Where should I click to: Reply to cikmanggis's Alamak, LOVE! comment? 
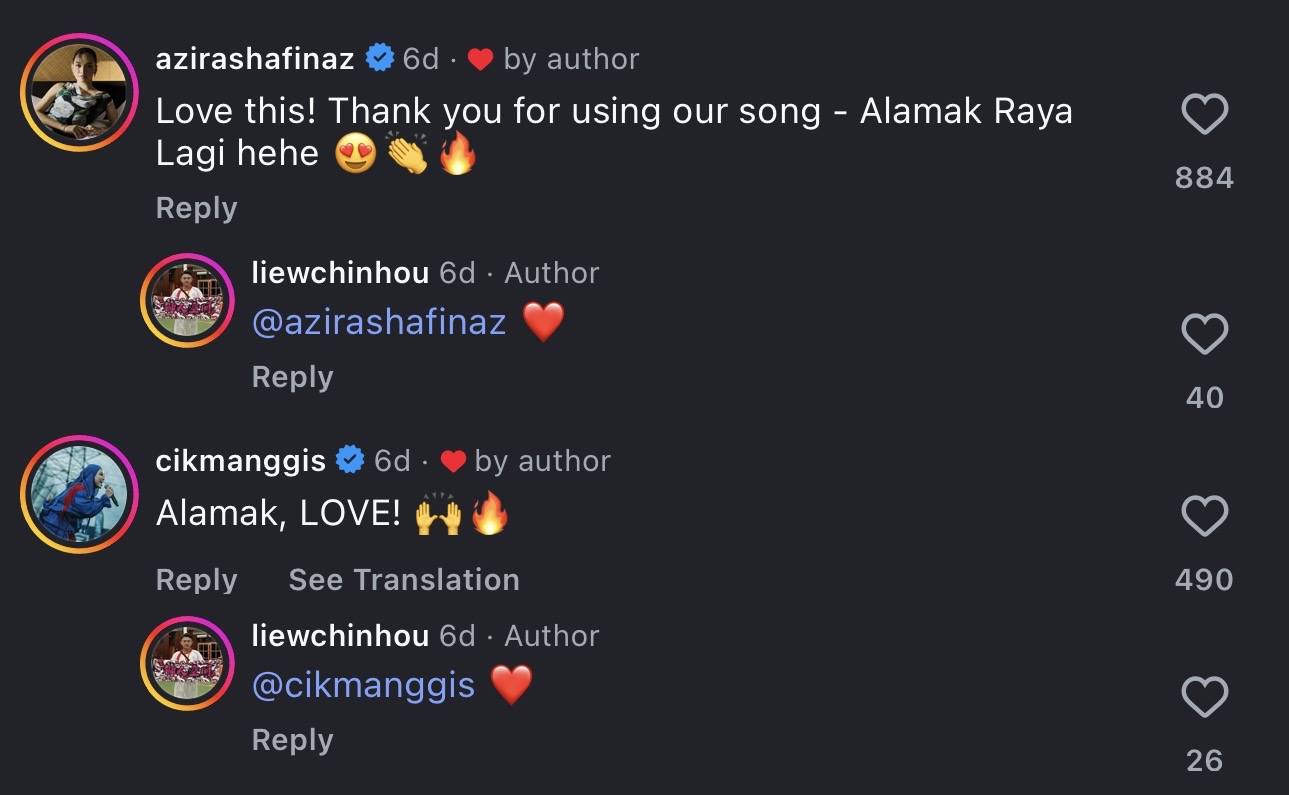point(196,580)
